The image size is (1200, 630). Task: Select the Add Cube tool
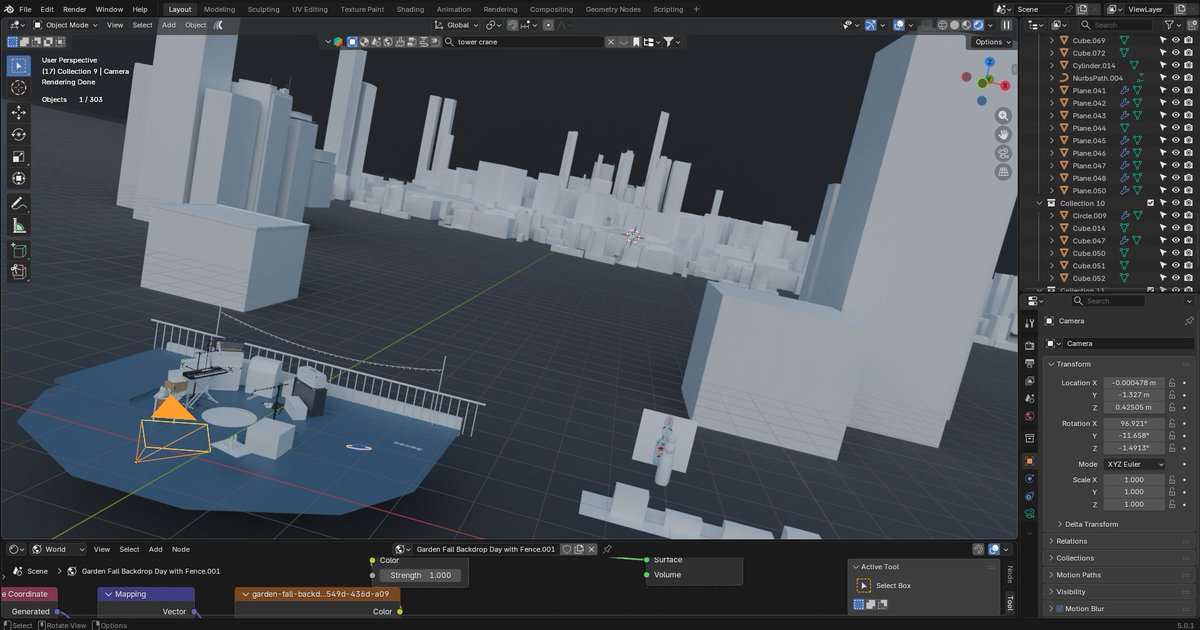(18, 250)
